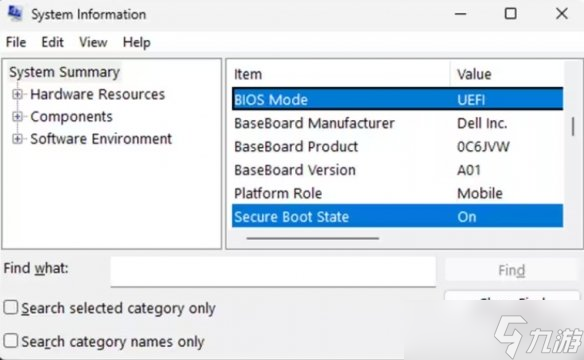Click the 0C6JVW value cell

pyautogui.click(x=483, y=147)
